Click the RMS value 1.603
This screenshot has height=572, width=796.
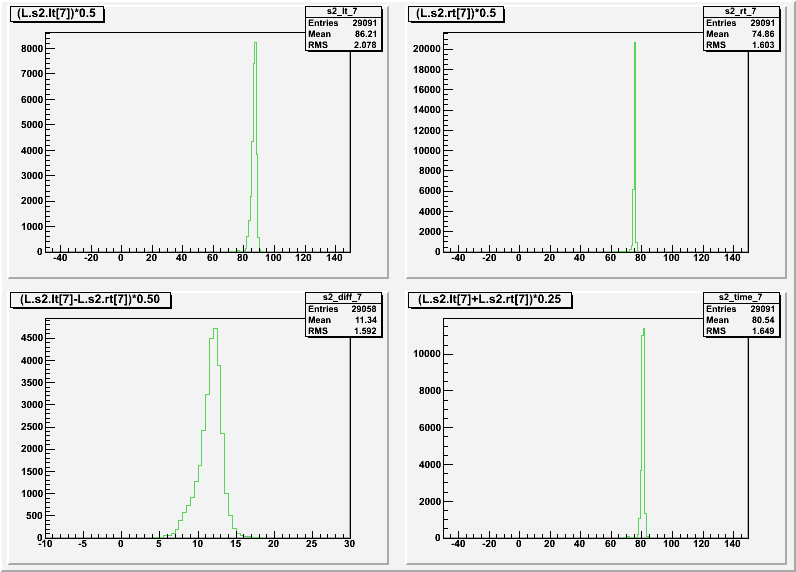coord(764,45)
